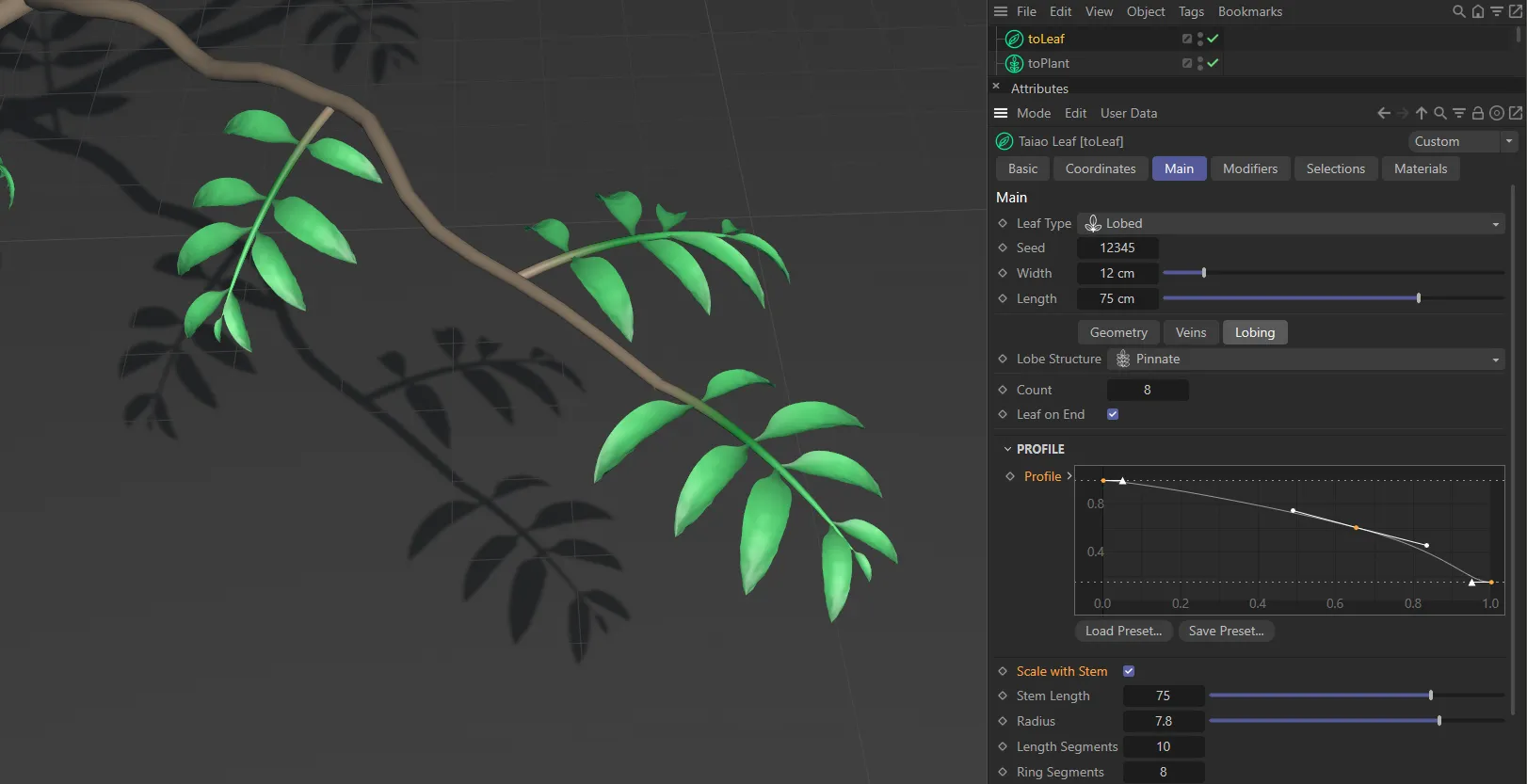
Task: Click the Stem Length slider handle
Action: tap(1431, 696)
